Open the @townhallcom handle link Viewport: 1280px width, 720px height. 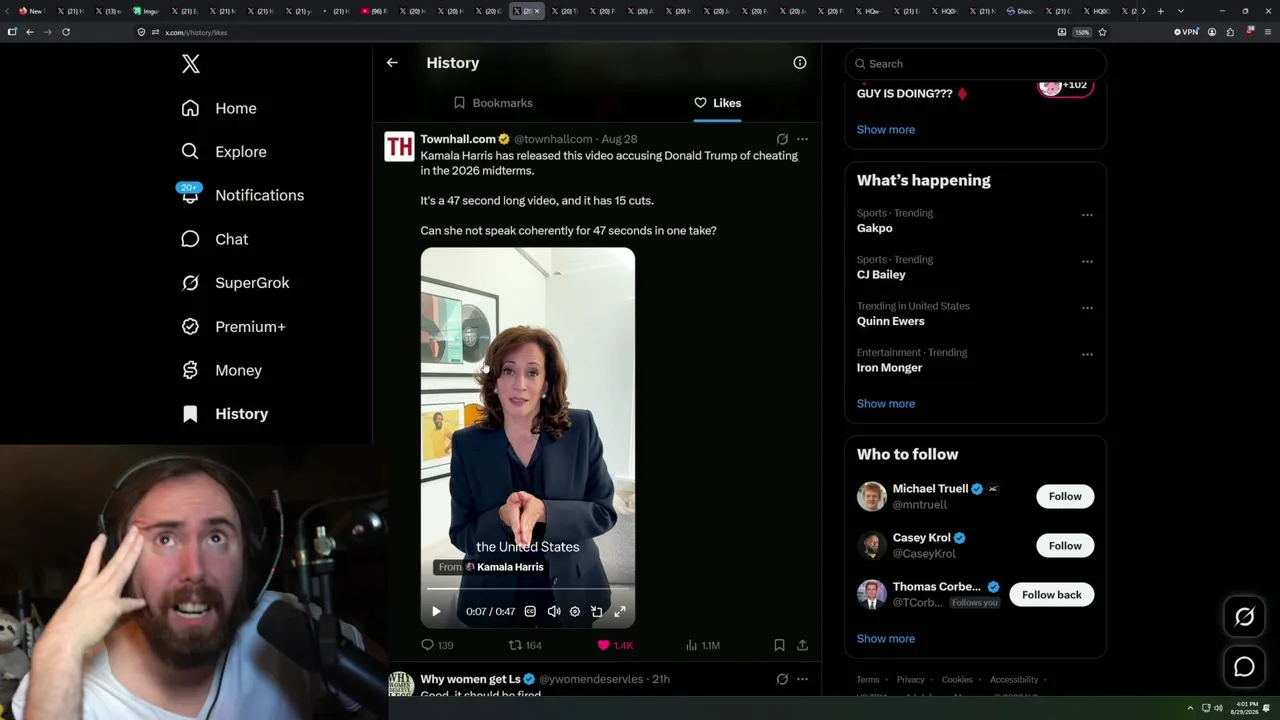(553, 139)
